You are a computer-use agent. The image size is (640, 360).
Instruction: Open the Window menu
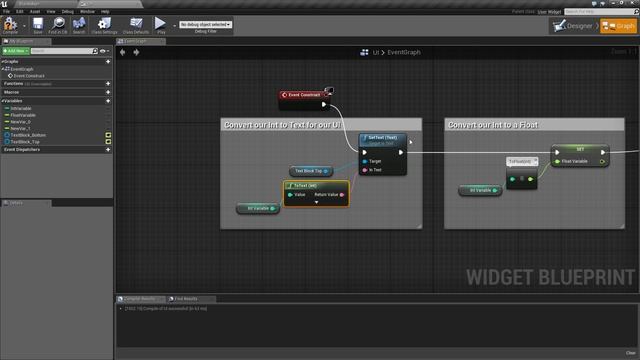87,12
